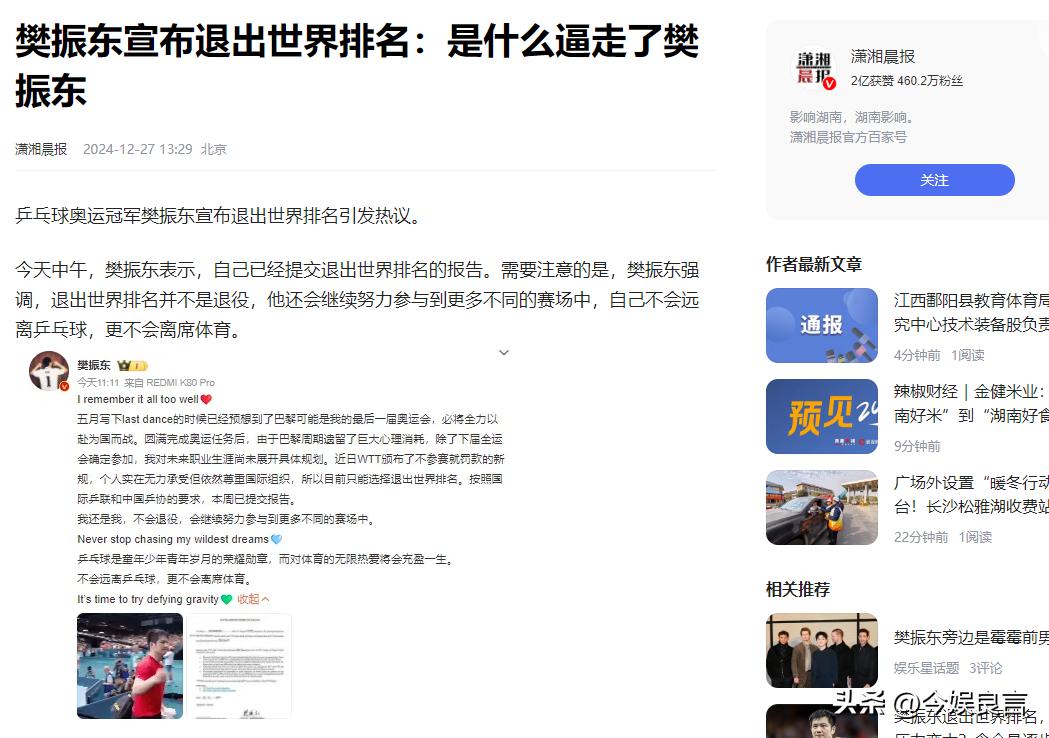Open the withdrawal document image thumbnail
Viewport: 1049px width, 738px height.
[x=239, y=666]
